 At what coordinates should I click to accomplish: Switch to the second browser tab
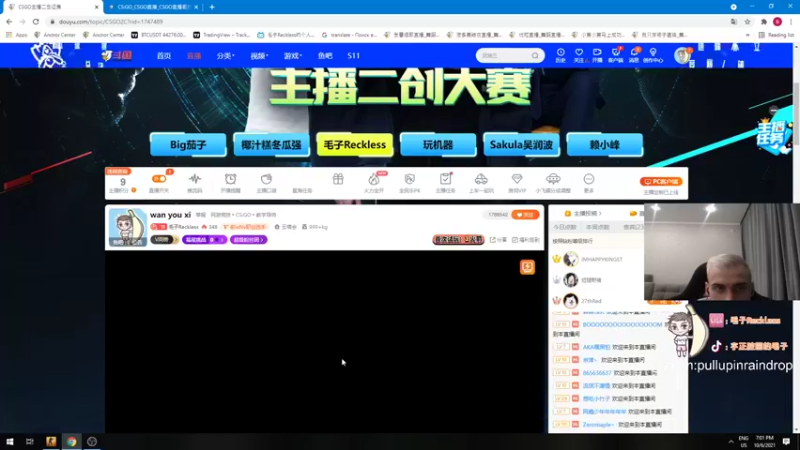[x=153, y=7]
